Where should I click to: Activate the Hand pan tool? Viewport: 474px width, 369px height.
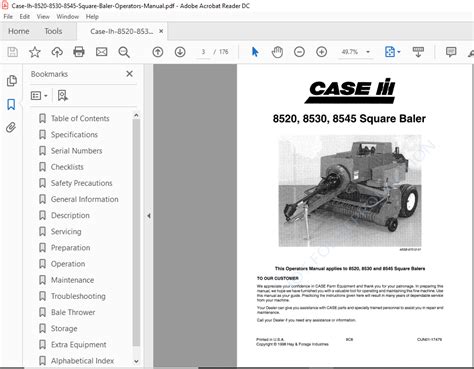point(277,52)
